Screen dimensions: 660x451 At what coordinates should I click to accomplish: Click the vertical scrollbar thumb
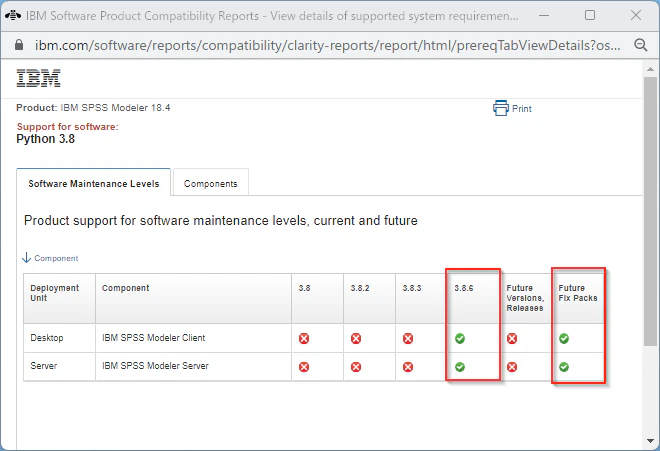click(x=650, y=211)
